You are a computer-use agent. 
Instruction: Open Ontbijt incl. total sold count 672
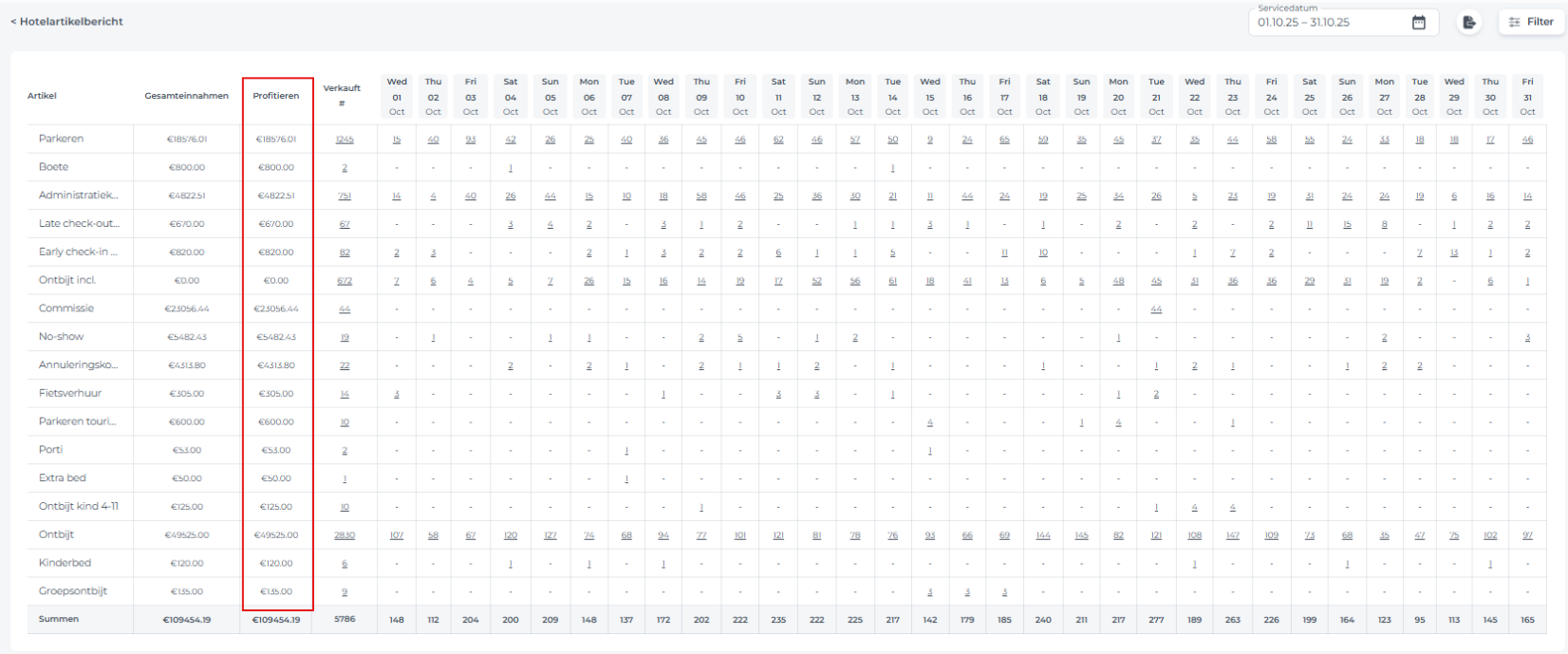(345, 281)
